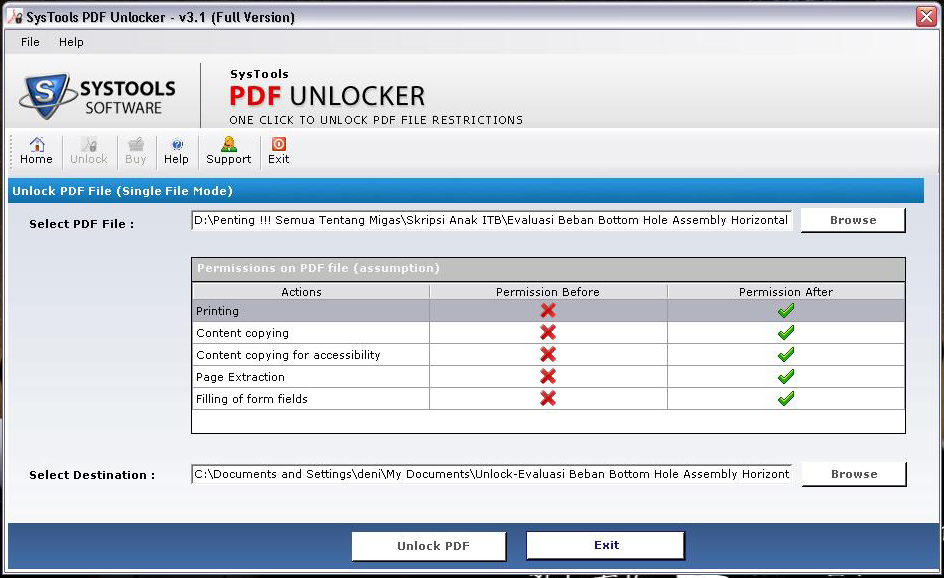The width and height of the screenshot is (944, 578).
Task: Click the Actions column header
Action: click(x=311, y=292)
